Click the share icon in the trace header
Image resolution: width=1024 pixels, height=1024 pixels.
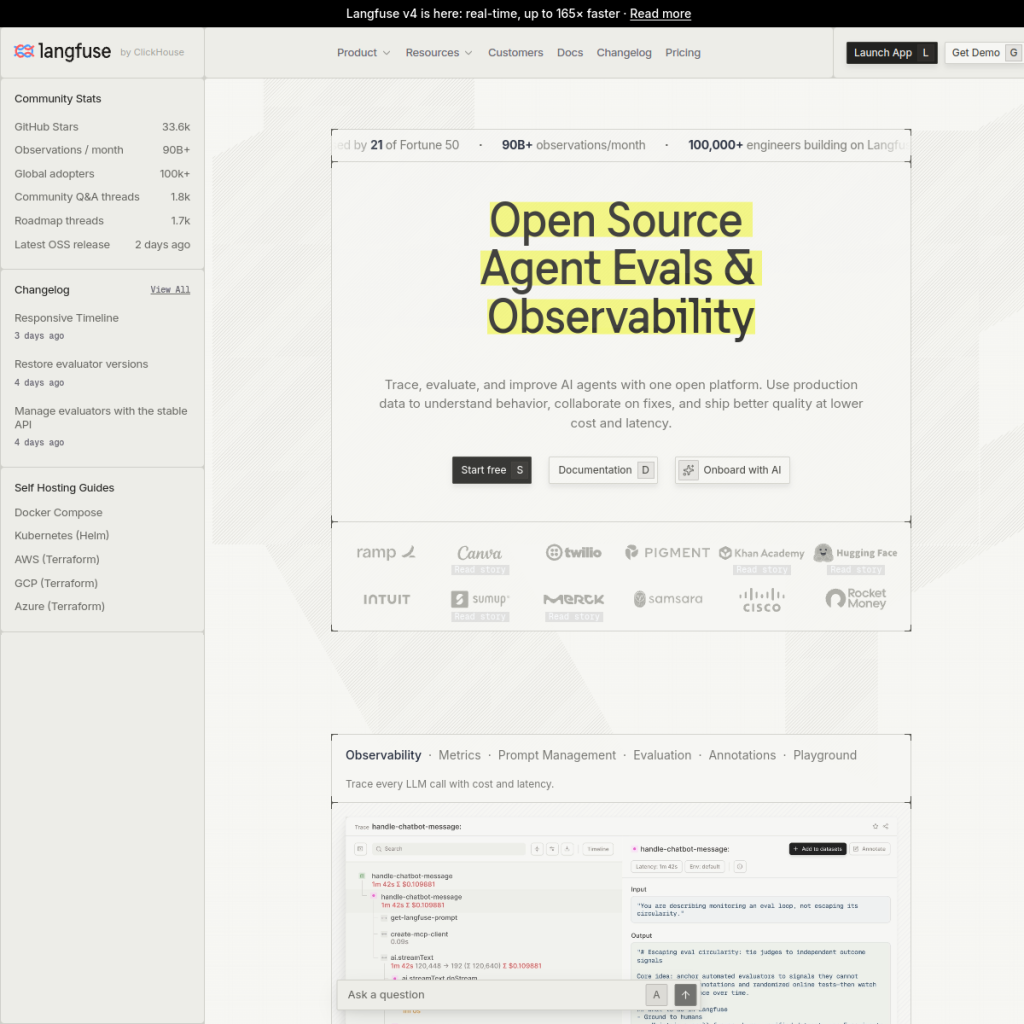pyautogui.click(x=886, y=827)
